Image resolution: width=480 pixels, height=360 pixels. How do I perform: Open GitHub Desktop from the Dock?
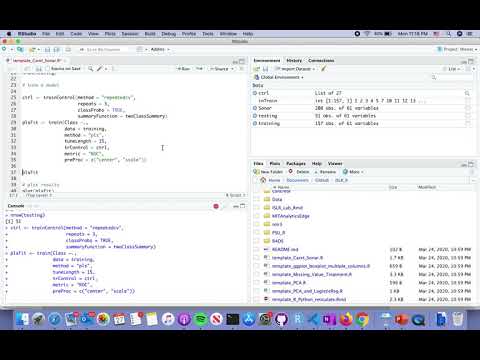click(x=281, y=319)
